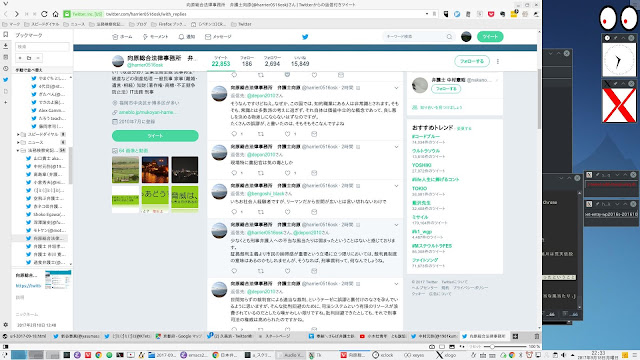640x360 pixels.
Task: Click the settings gear at sidebar bottom
Action: 5,325
